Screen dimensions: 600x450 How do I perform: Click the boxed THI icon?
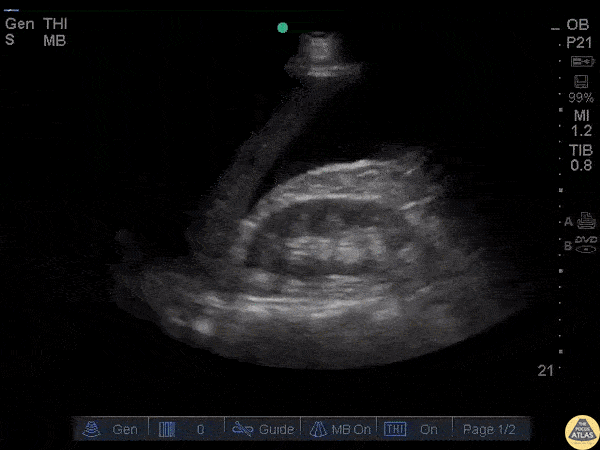click(x=395, y=429)
